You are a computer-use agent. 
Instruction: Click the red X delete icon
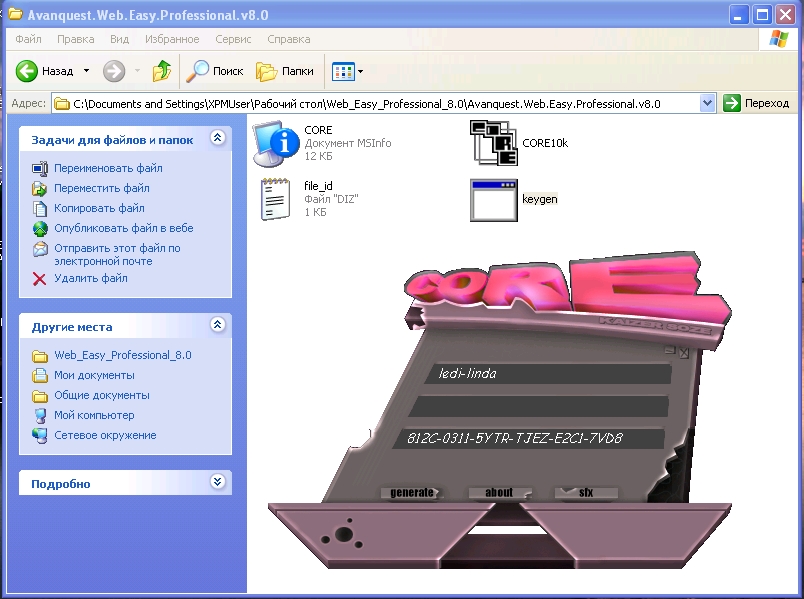pyautogui.click(x=39, y=278)
